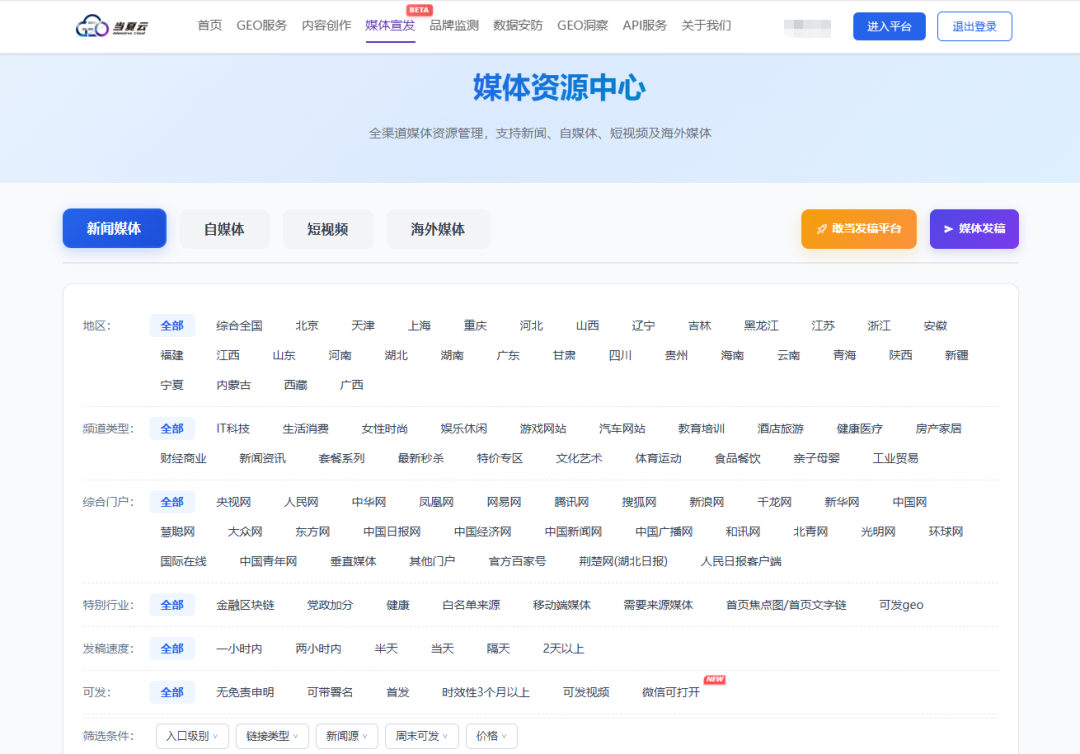Image resolution: width=1080 pixels, height=754 pixels.
Task: Expand the 价格 dropdown
Action: click(491, 736)
